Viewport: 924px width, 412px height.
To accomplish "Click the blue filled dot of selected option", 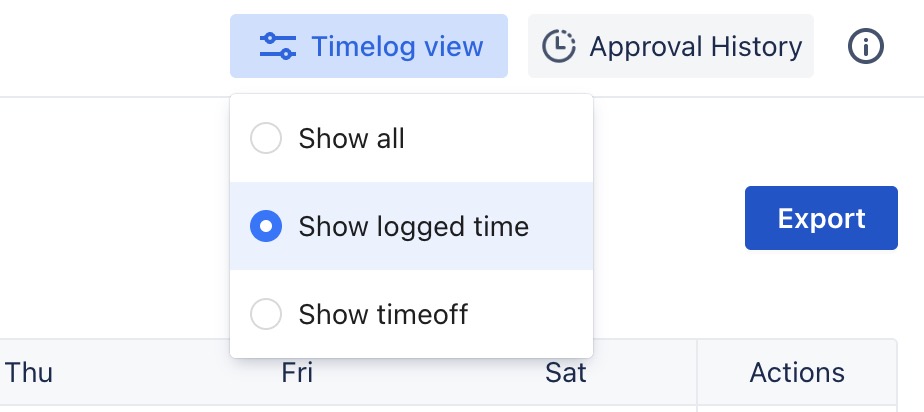I will 266,227.
